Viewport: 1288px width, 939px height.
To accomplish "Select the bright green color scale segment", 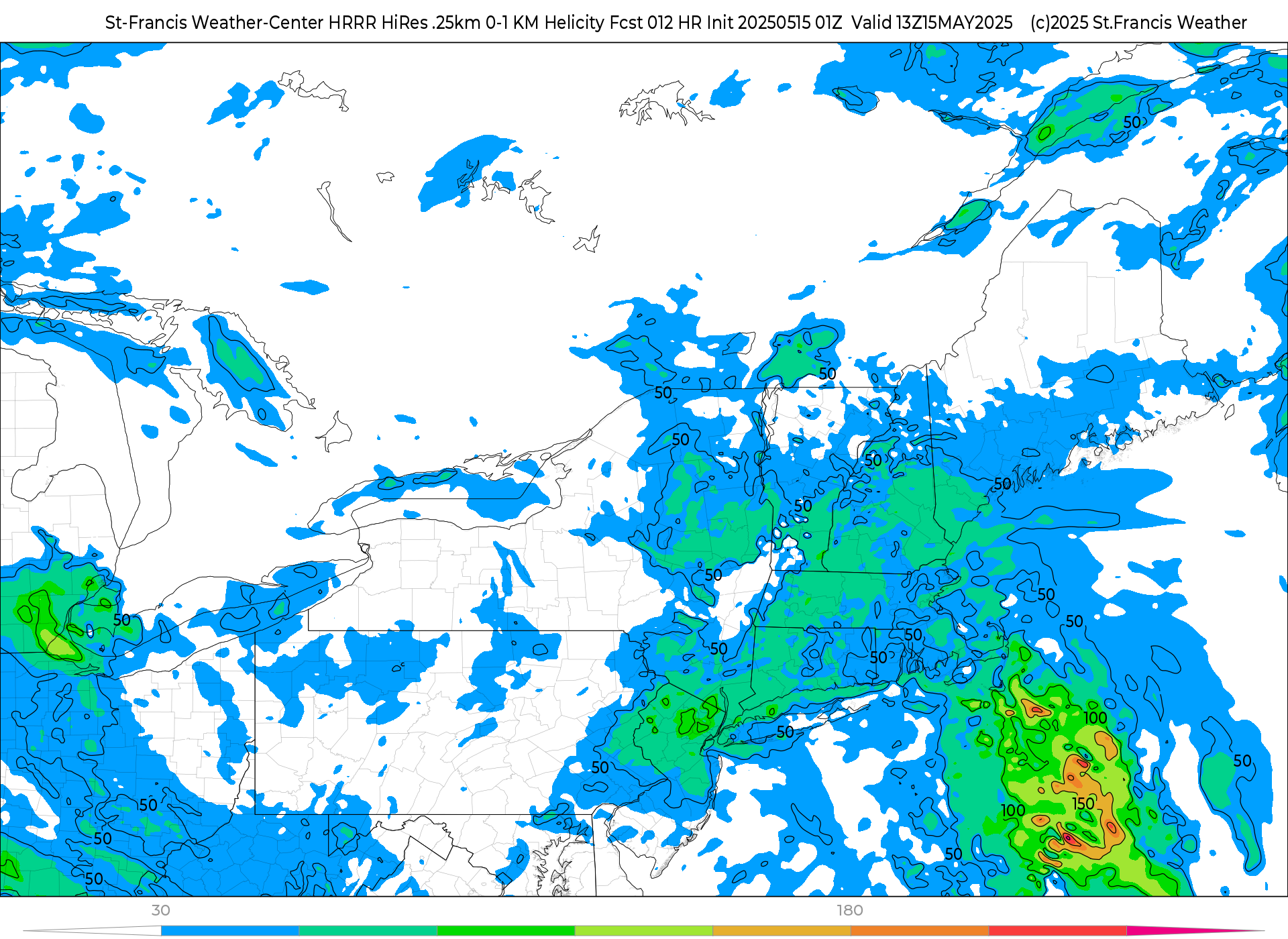I will [x=506, y=931].
